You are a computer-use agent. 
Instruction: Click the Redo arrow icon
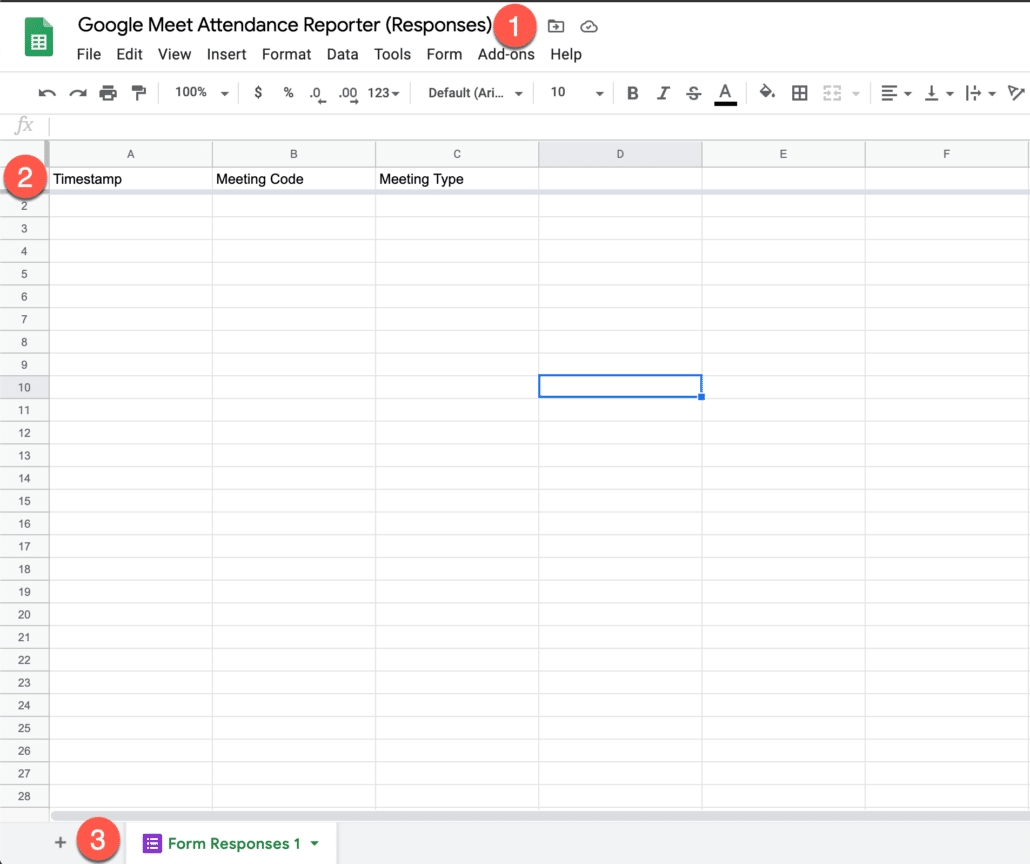(78, 93)
